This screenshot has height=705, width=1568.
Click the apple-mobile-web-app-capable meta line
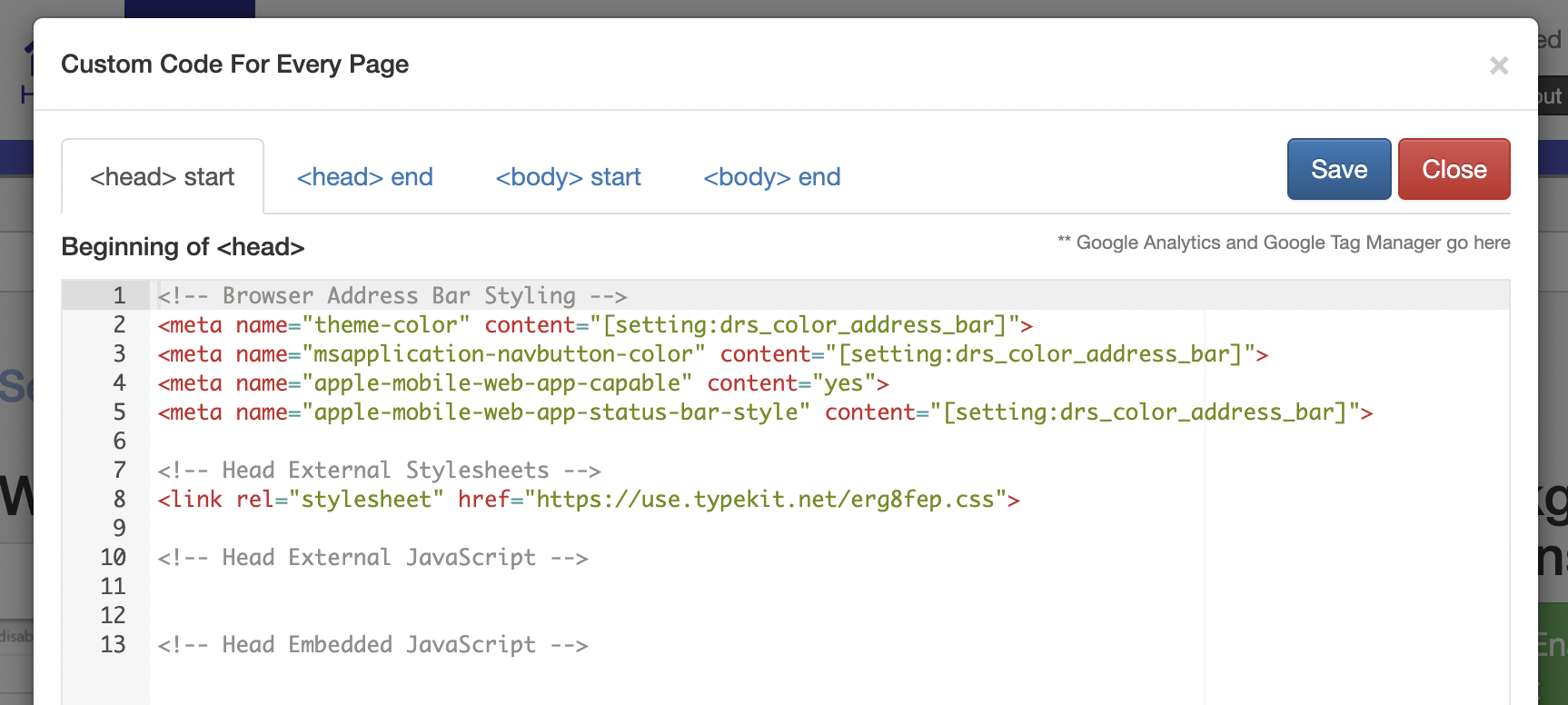(x=522, y=383)
